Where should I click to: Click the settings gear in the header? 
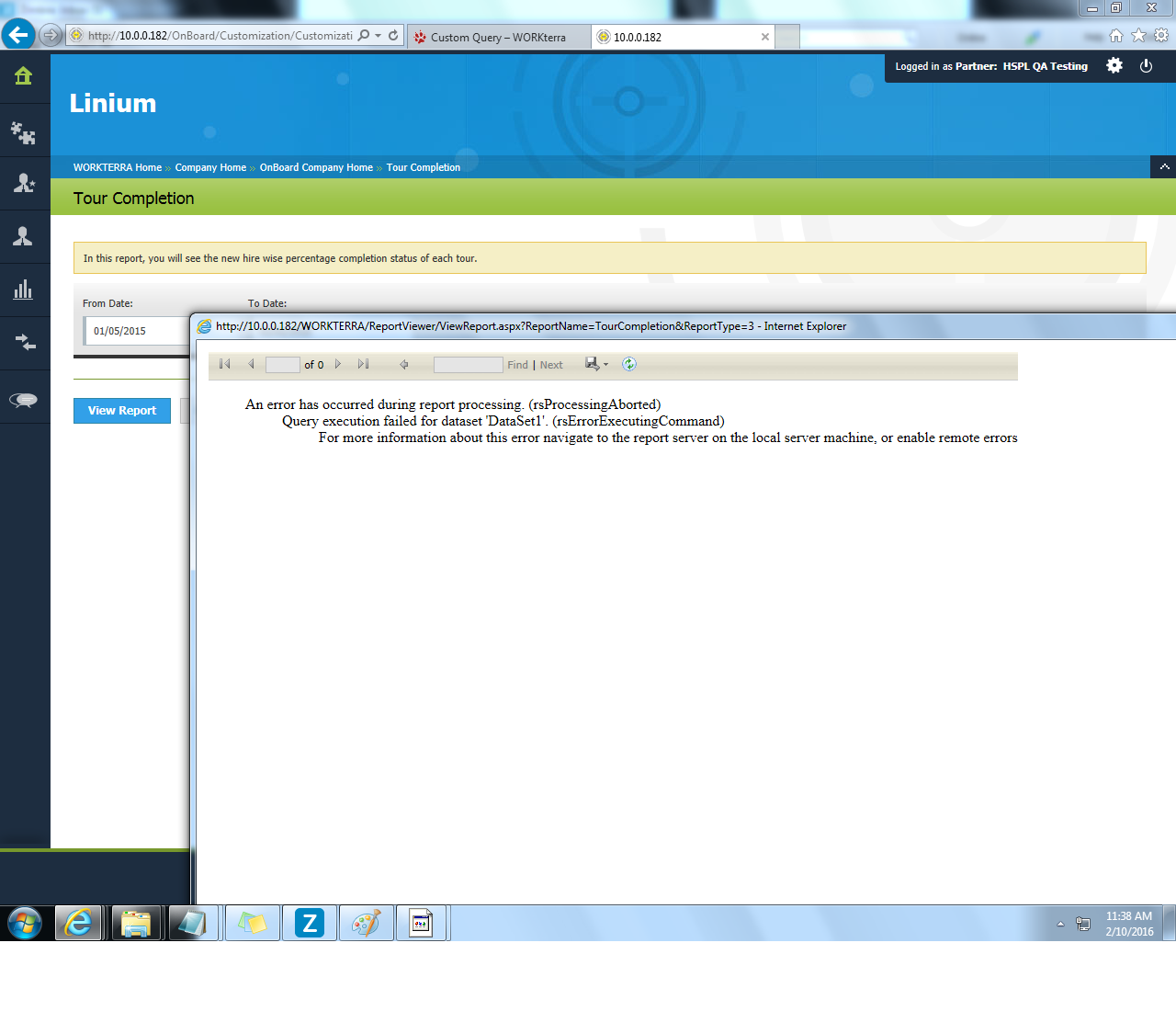(x=1114, y=66)
